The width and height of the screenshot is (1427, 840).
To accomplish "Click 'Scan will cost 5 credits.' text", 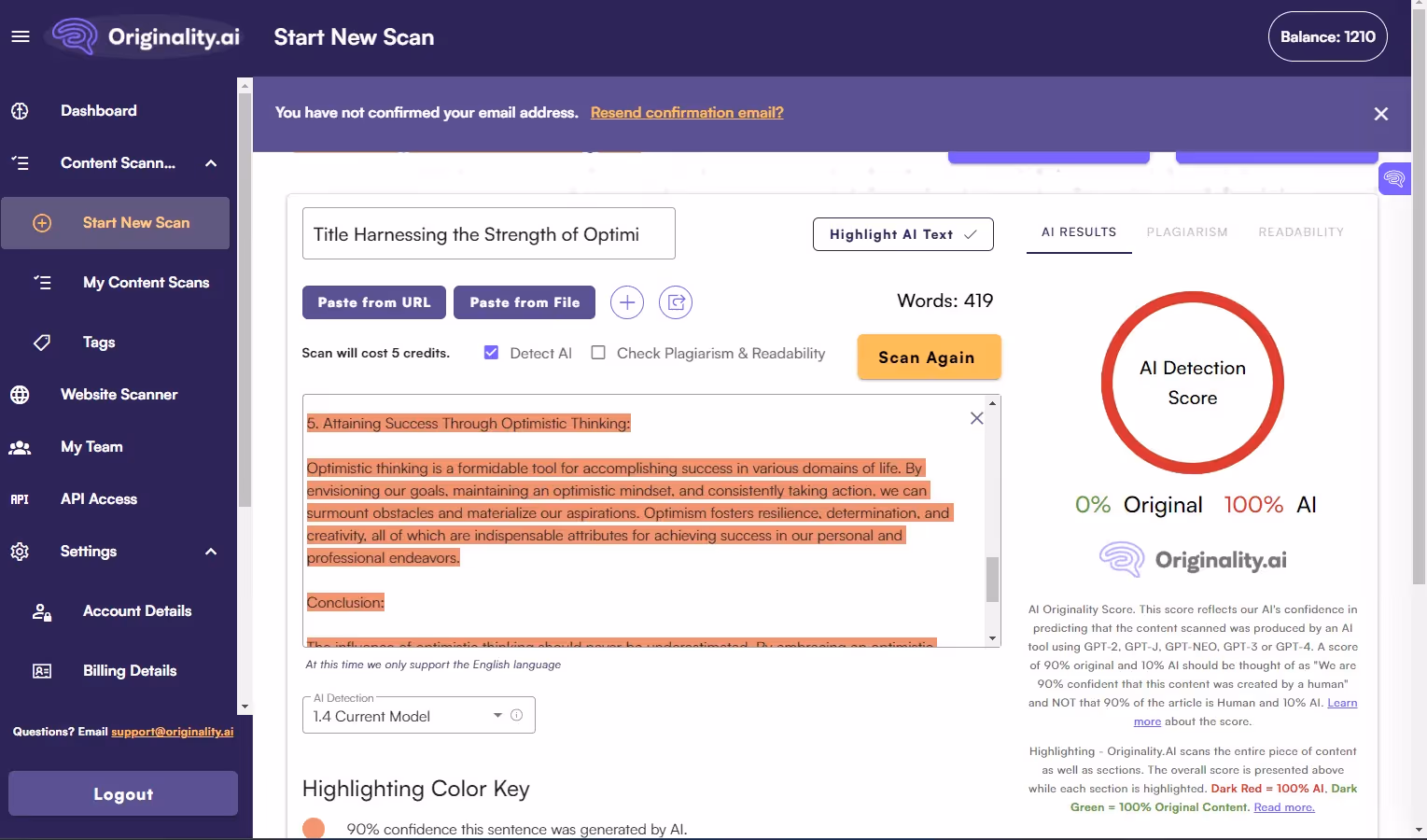I will 375,353.
